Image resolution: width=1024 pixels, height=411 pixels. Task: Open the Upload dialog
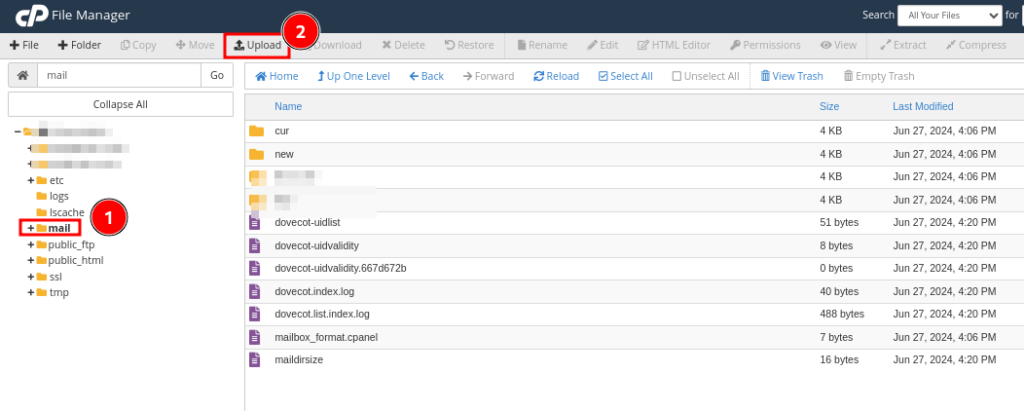pos(257,45)
